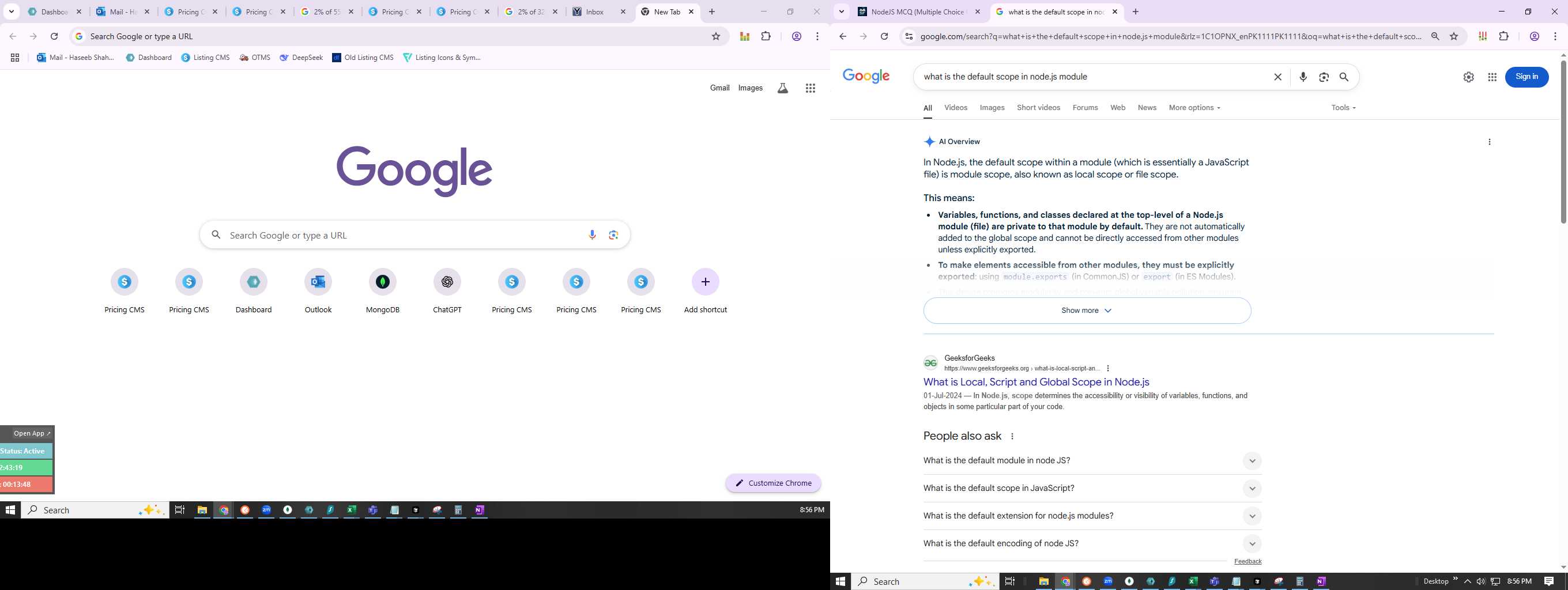The height and width of the screenshot is (590, 1568).
Task: Open People also ask three-dot menu
Action: (1012, 436)
